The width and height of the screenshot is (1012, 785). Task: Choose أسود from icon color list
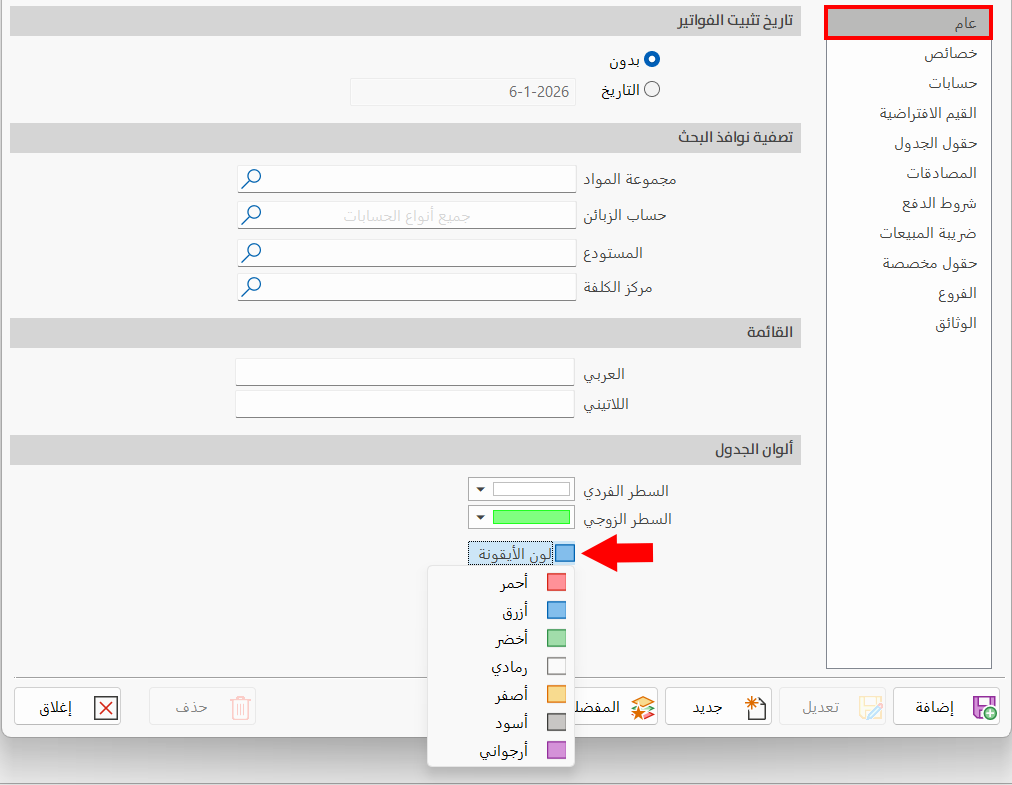tap(501, 722)
